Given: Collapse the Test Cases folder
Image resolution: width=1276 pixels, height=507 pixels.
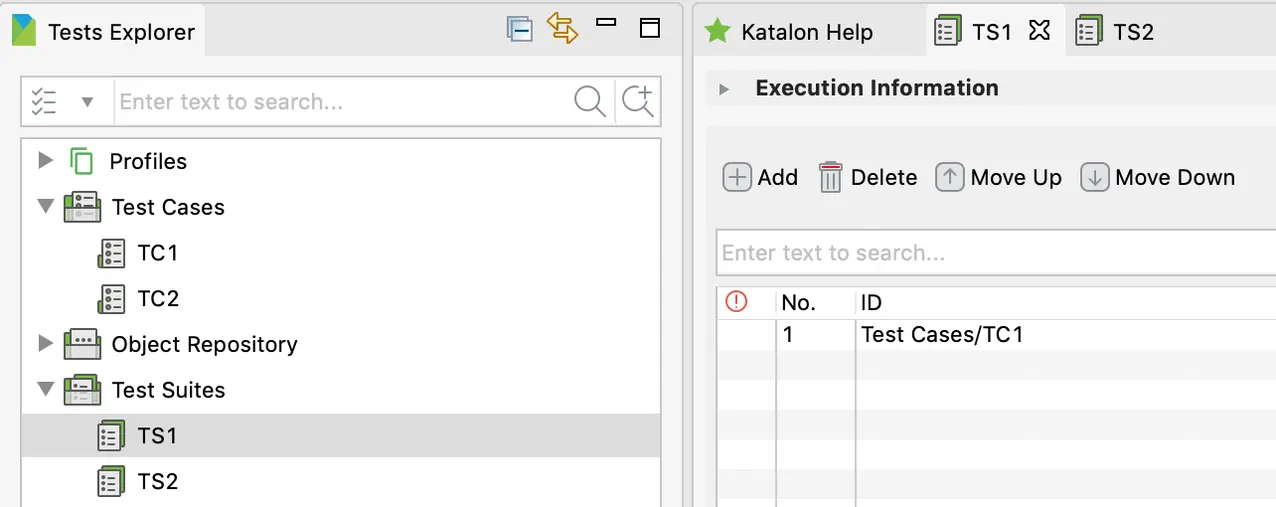Looking at the screenshot, I should (44, 207).
